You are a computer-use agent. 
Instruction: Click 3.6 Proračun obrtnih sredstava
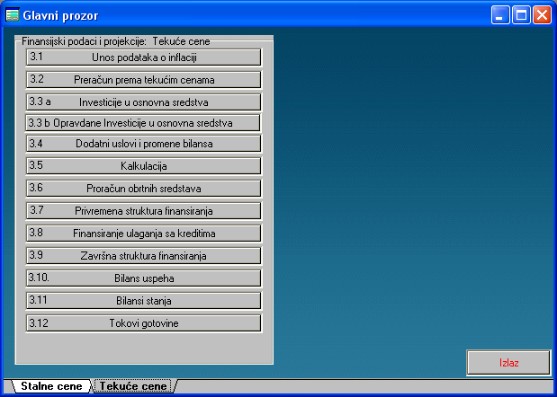(144, 188)
